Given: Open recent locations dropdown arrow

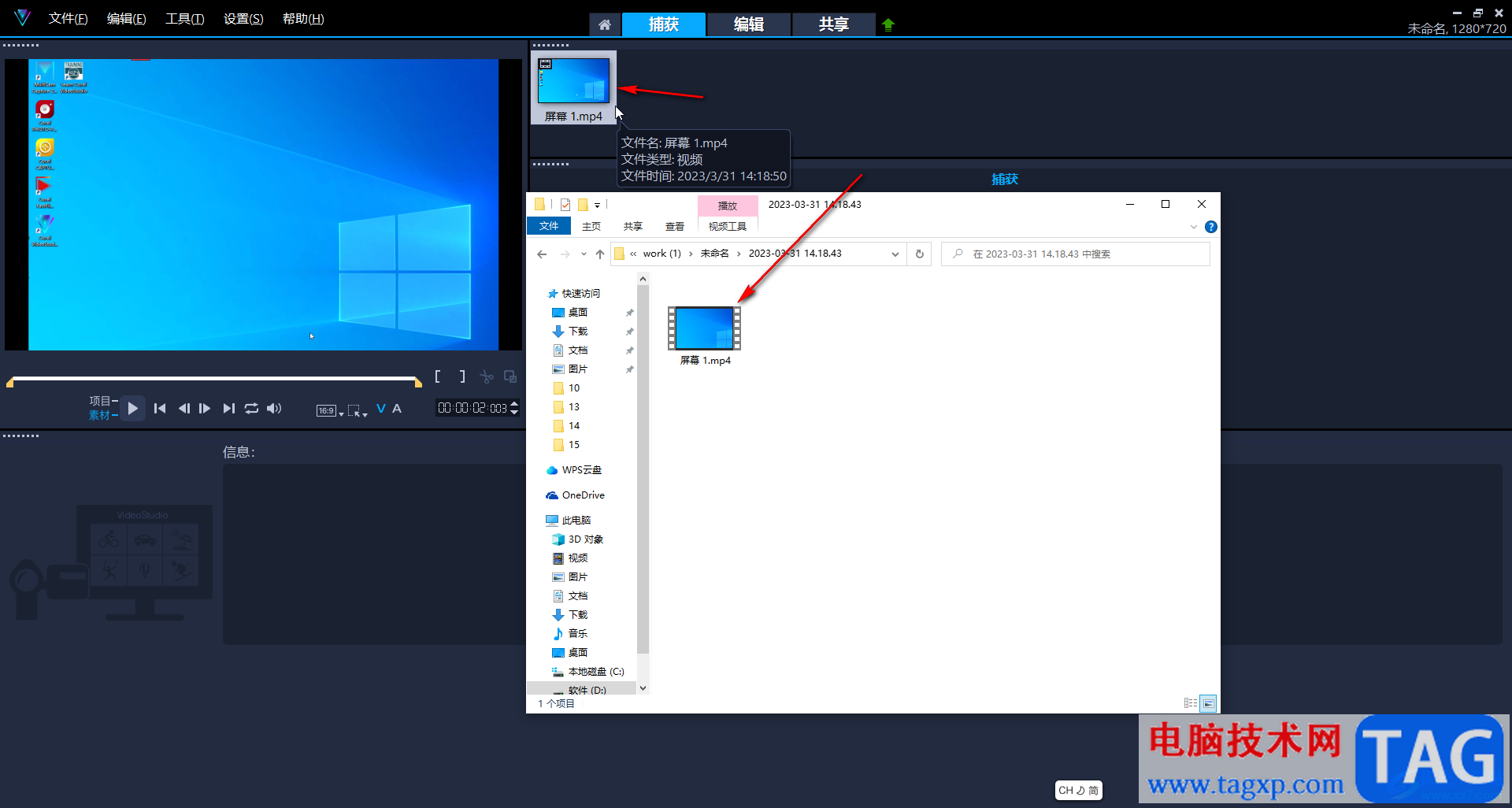Looking at the screenshot, I should click(x=584, y=254).
